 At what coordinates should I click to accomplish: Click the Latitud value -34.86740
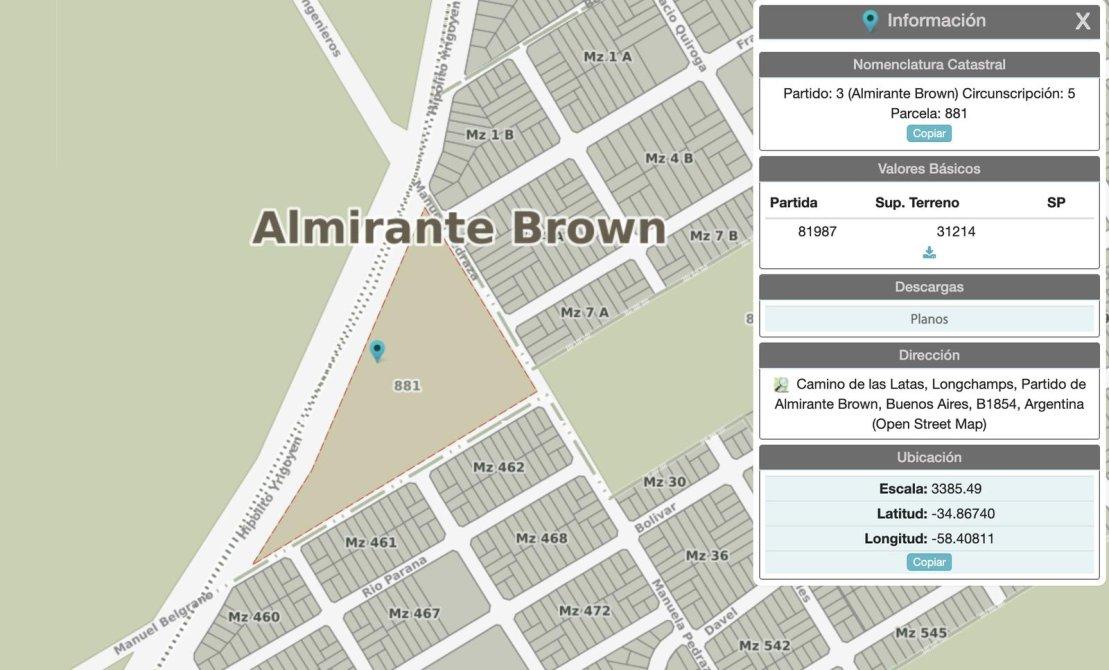click(x=962, y=514)
